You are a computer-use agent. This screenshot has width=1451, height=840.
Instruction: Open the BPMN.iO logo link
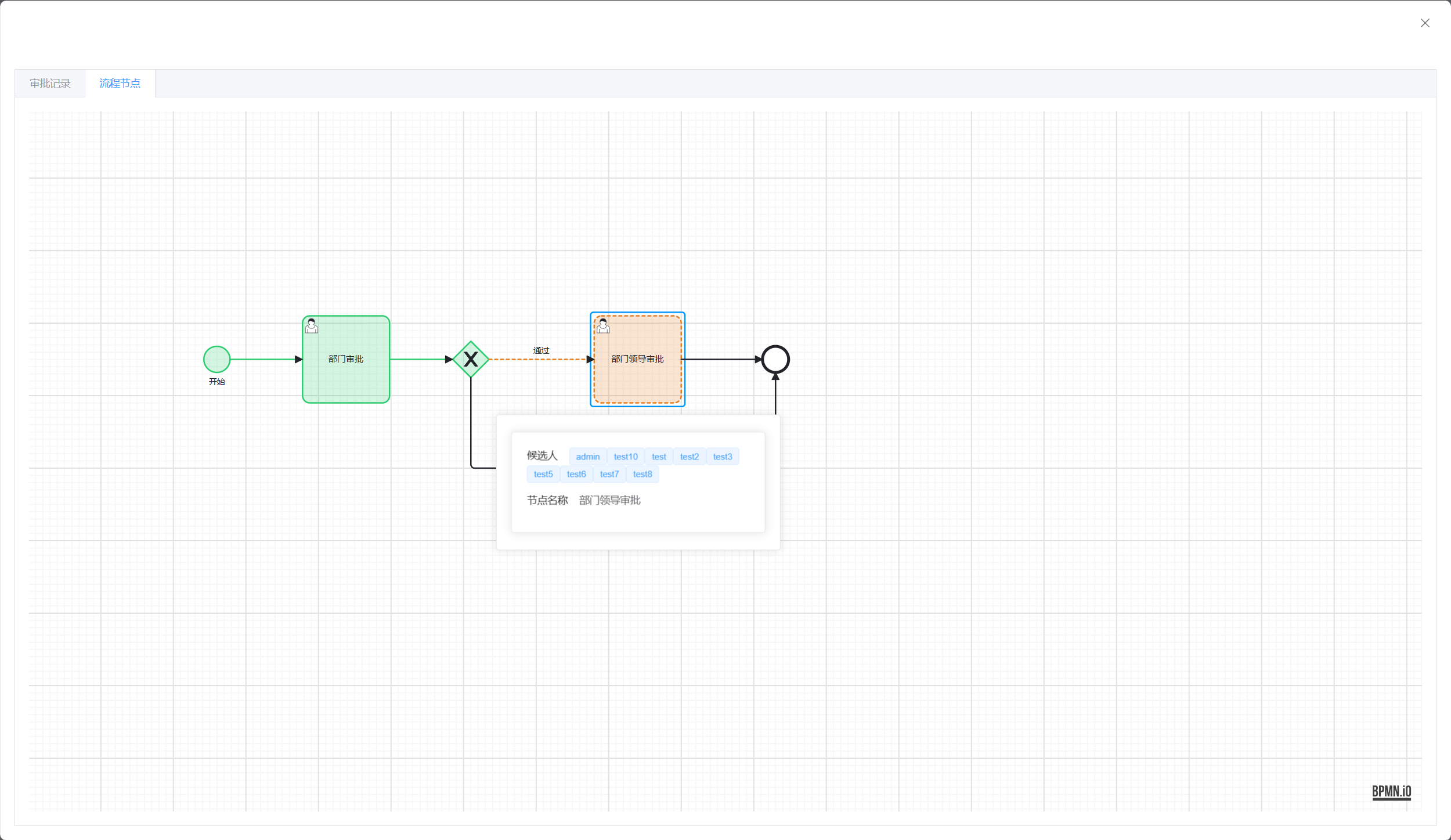[1391, 792]
